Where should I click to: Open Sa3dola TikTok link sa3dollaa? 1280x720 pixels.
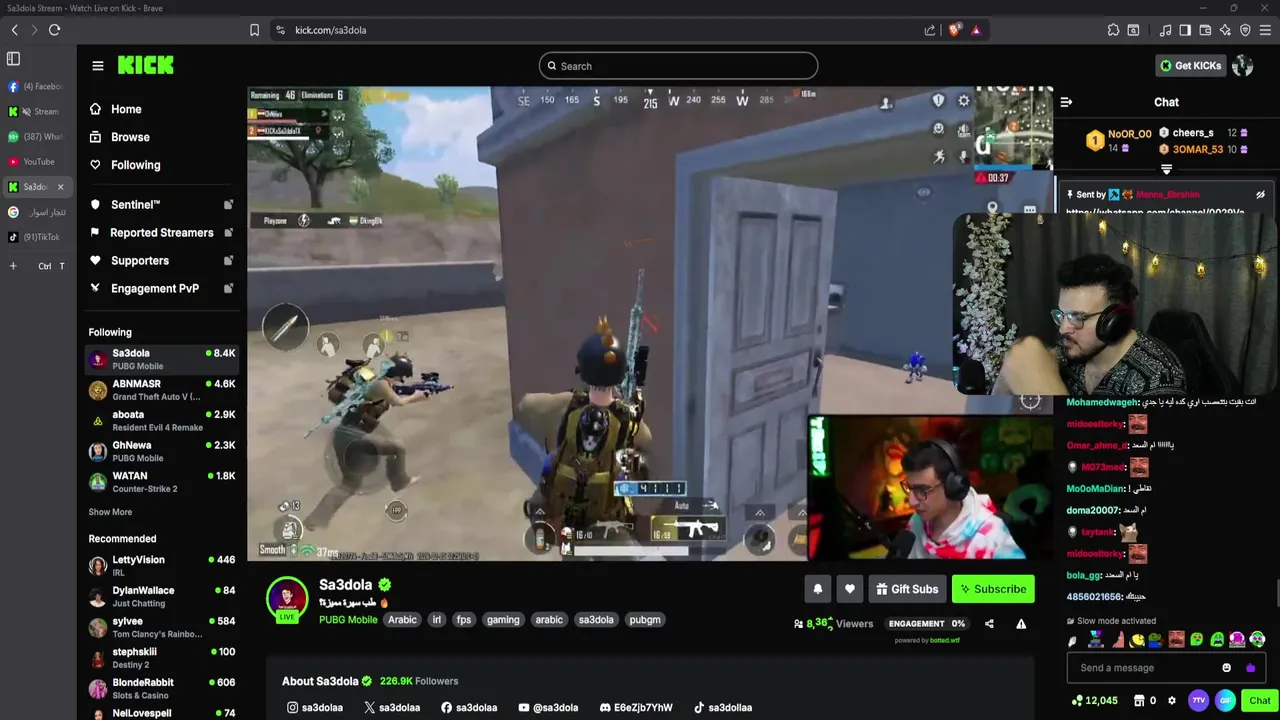click(x=723, y=708)
